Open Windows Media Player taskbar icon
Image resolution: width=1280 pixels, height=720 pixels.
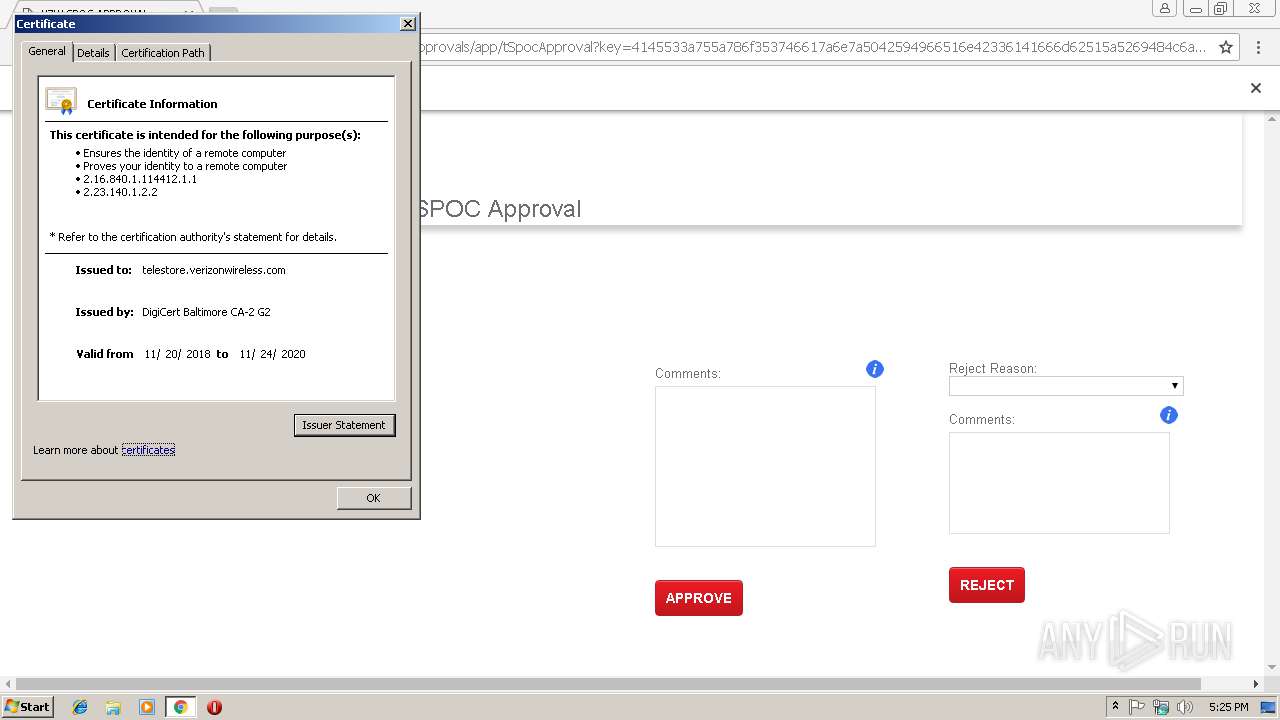[x=147, y=707]
